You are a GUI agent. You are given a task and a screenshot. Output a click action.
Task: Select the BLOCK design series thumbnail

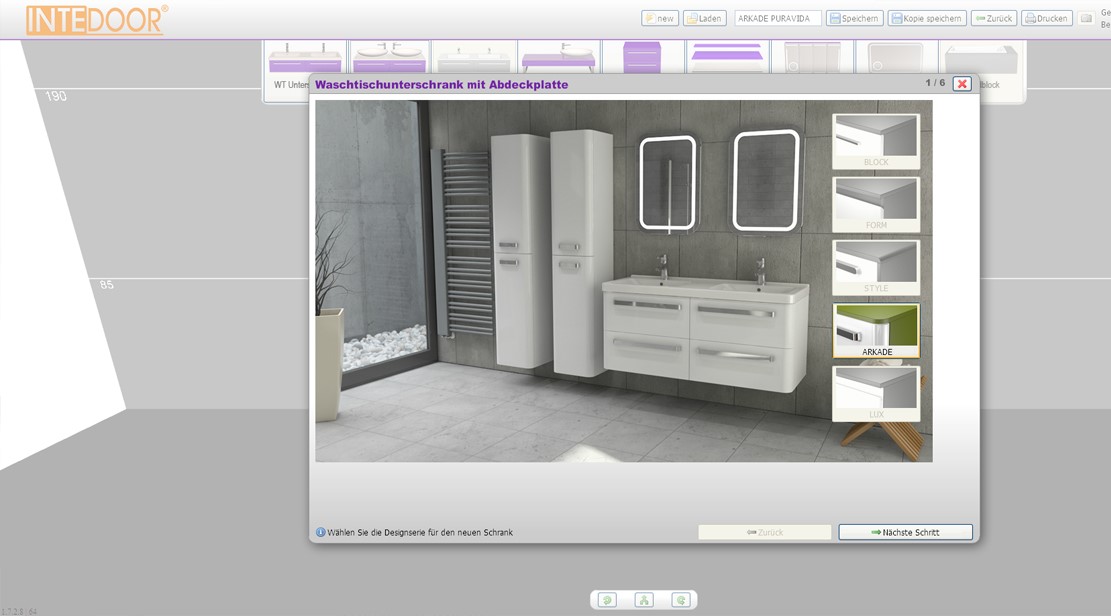[x=876, y=141]
